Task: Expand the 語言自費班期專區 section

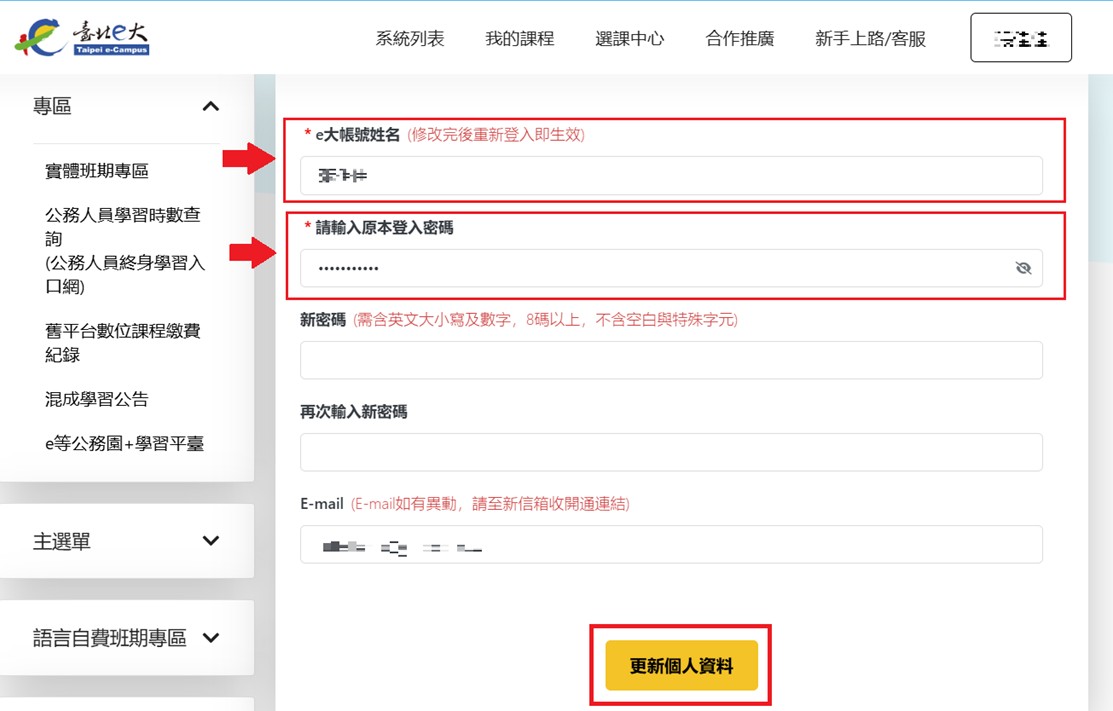Action: (210, 638)
